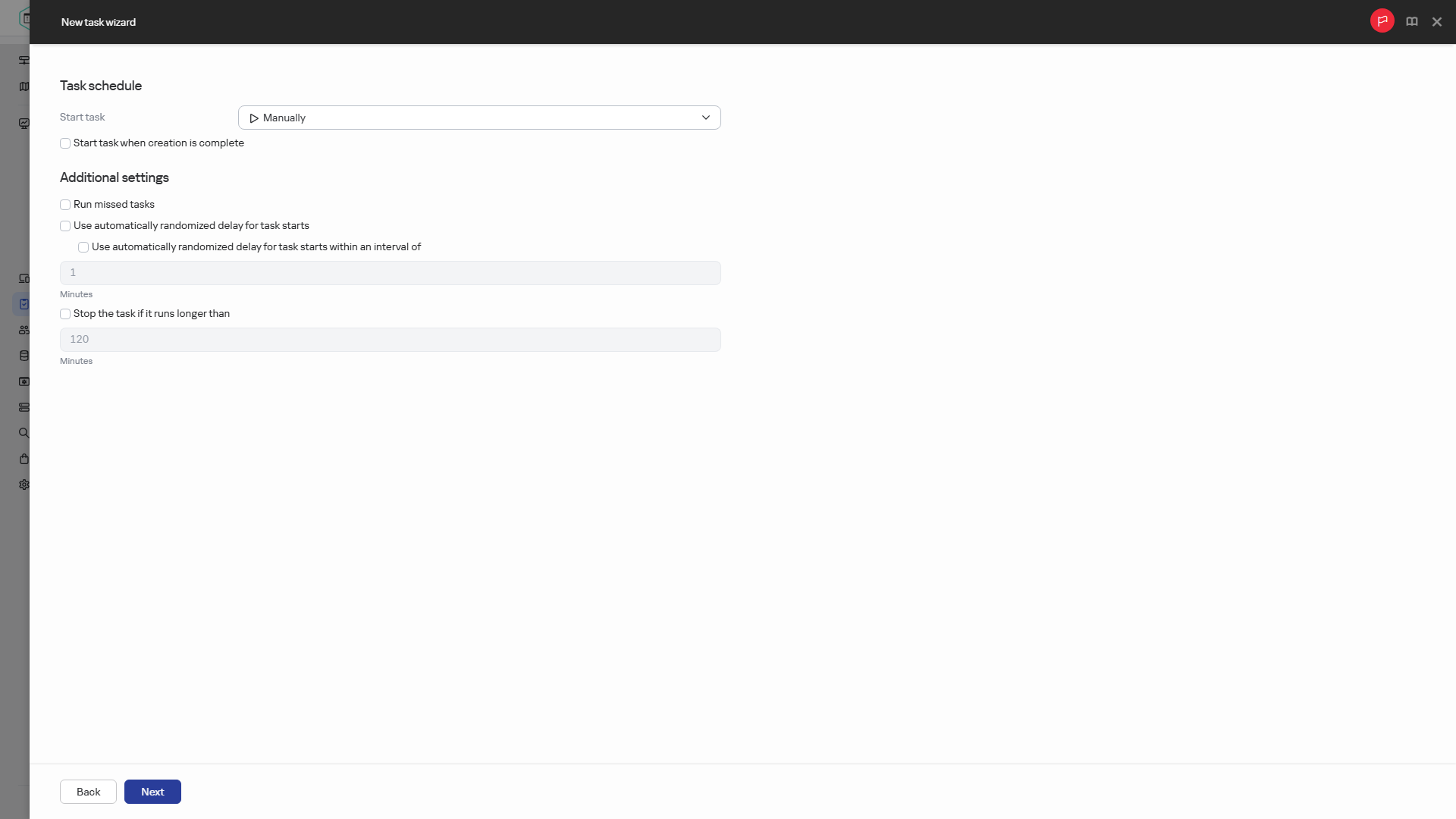Click the New task wizard title
The image size is (1456, 819).
pos(99,22)
